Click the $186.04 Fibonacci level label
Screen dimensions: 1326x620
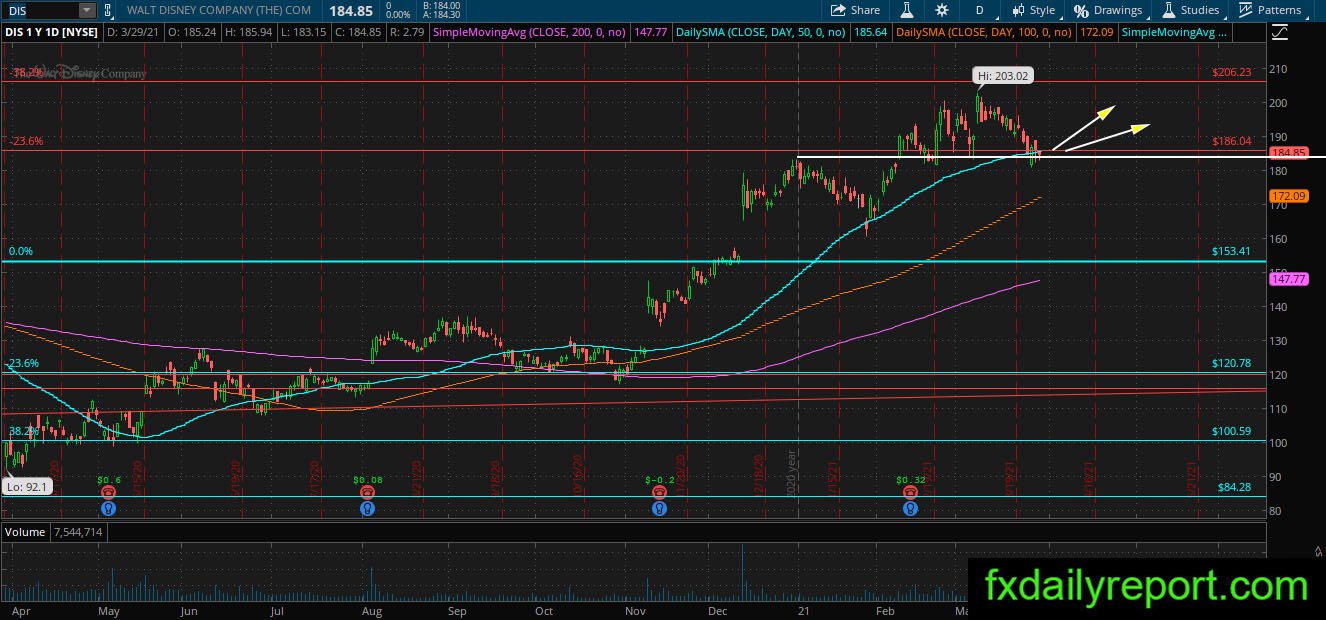point(1231,141)
